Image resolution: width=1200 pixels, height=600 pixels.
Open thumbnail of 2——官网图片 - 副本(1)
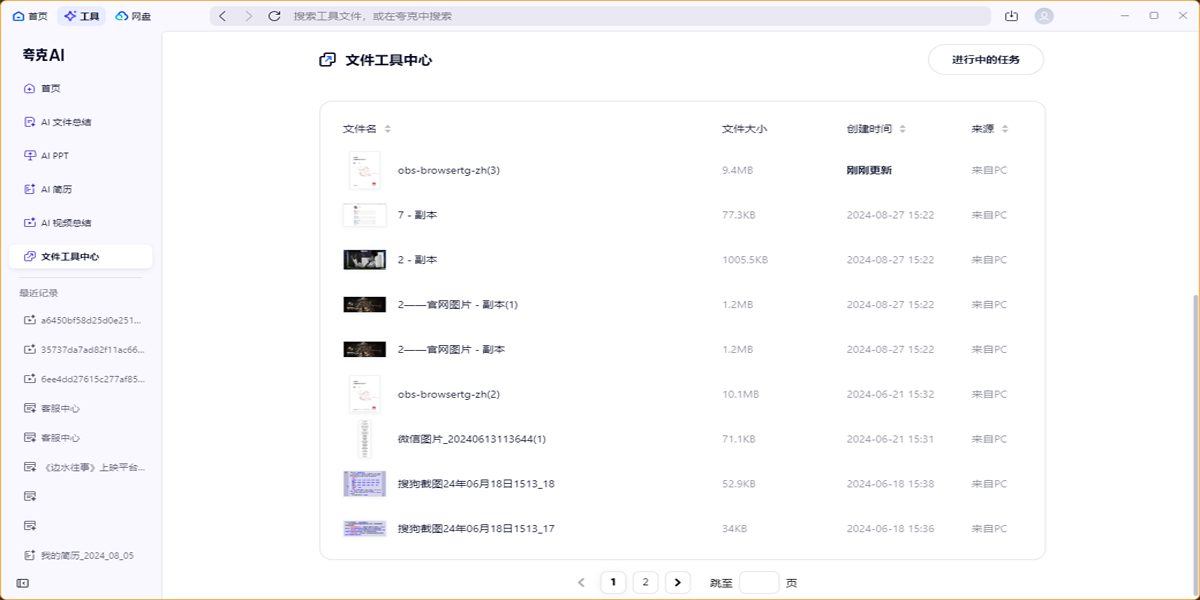click(364, 304)
